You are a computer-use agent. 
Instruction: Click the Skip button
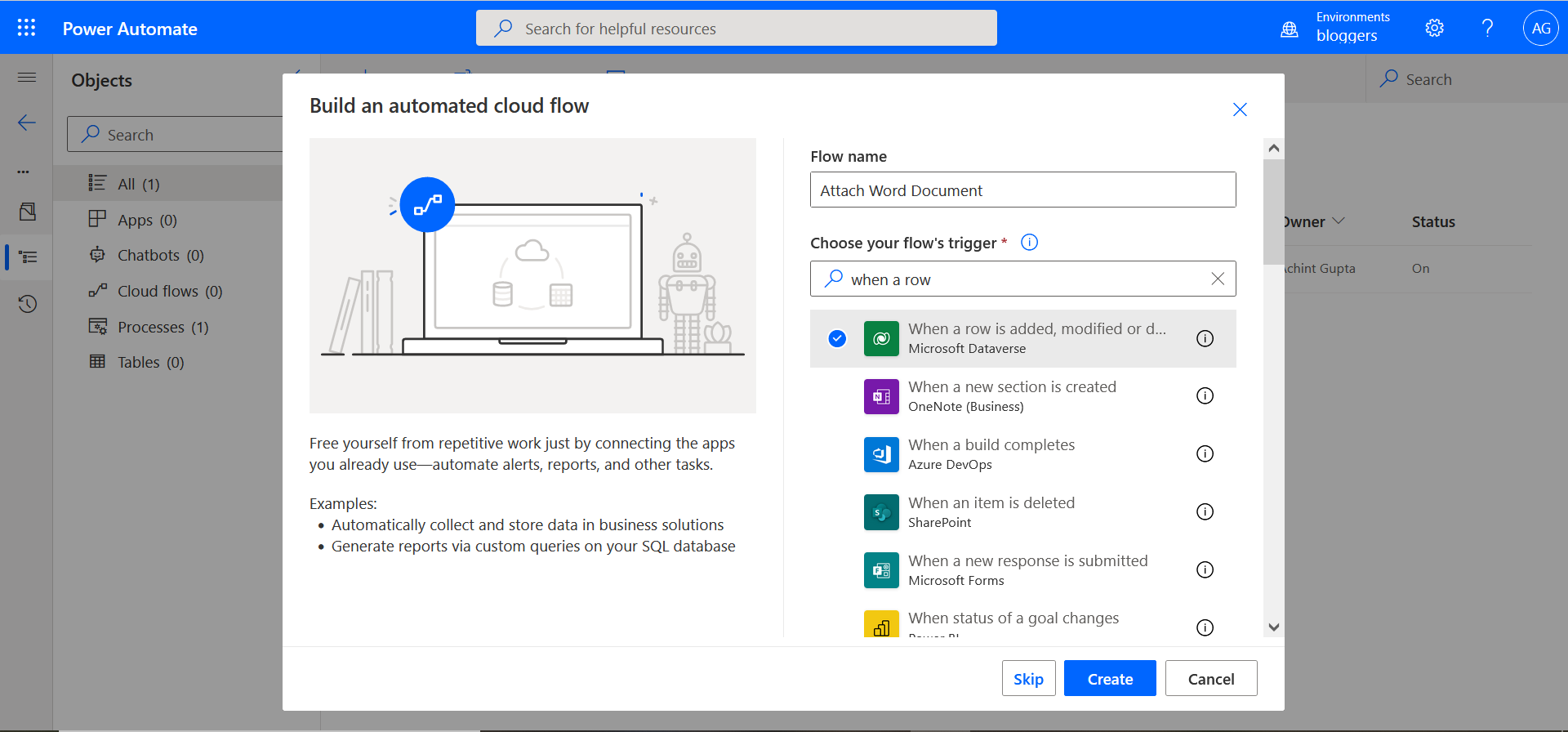[x=1028, y=678]
